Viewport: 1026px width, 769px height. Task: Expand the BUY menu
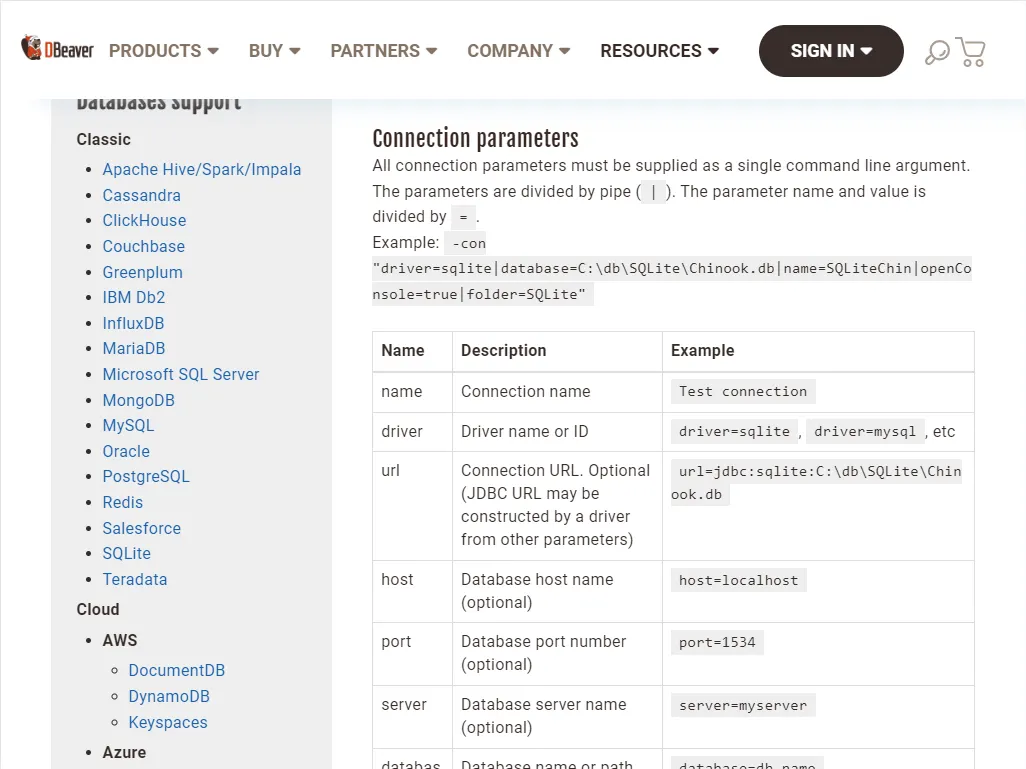tap(274, 50)
